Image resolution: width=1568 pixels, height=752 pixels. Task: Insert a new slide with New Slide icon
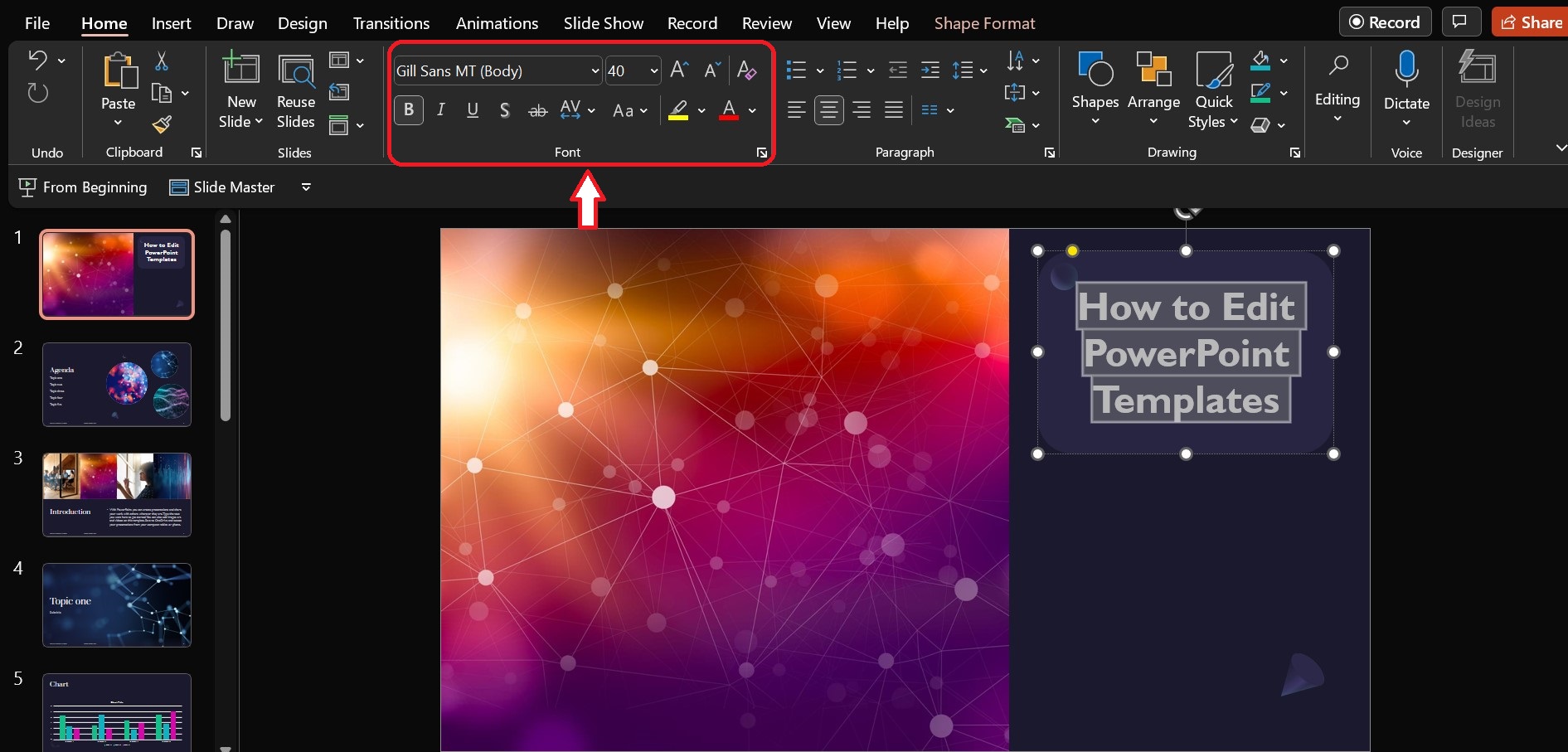click(x=241, y=70)
